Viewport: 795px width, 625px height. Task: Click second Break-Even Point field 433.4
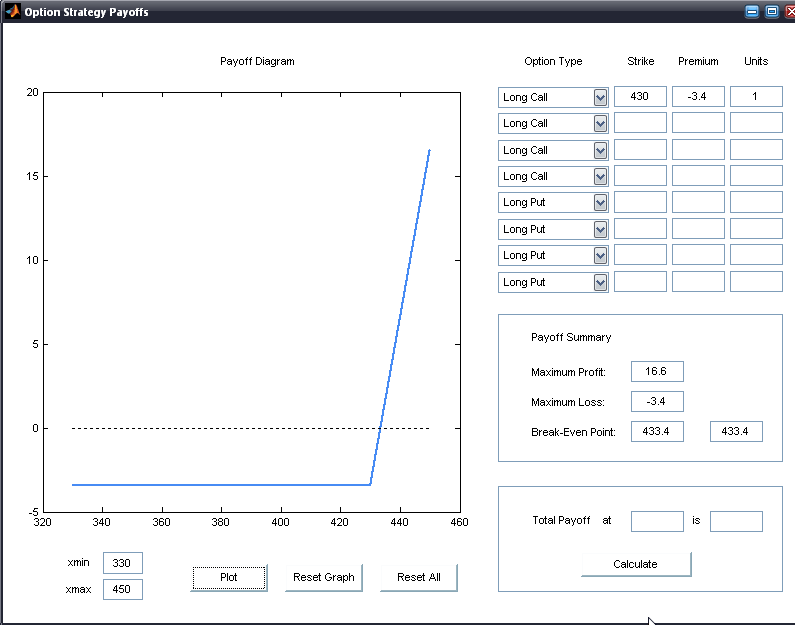[x=736, y=431]
